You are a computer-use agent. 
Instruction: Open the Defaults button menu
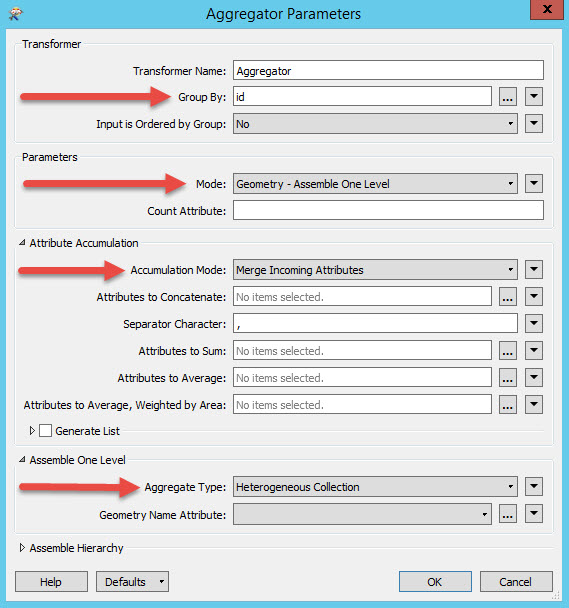pos(132,582)
